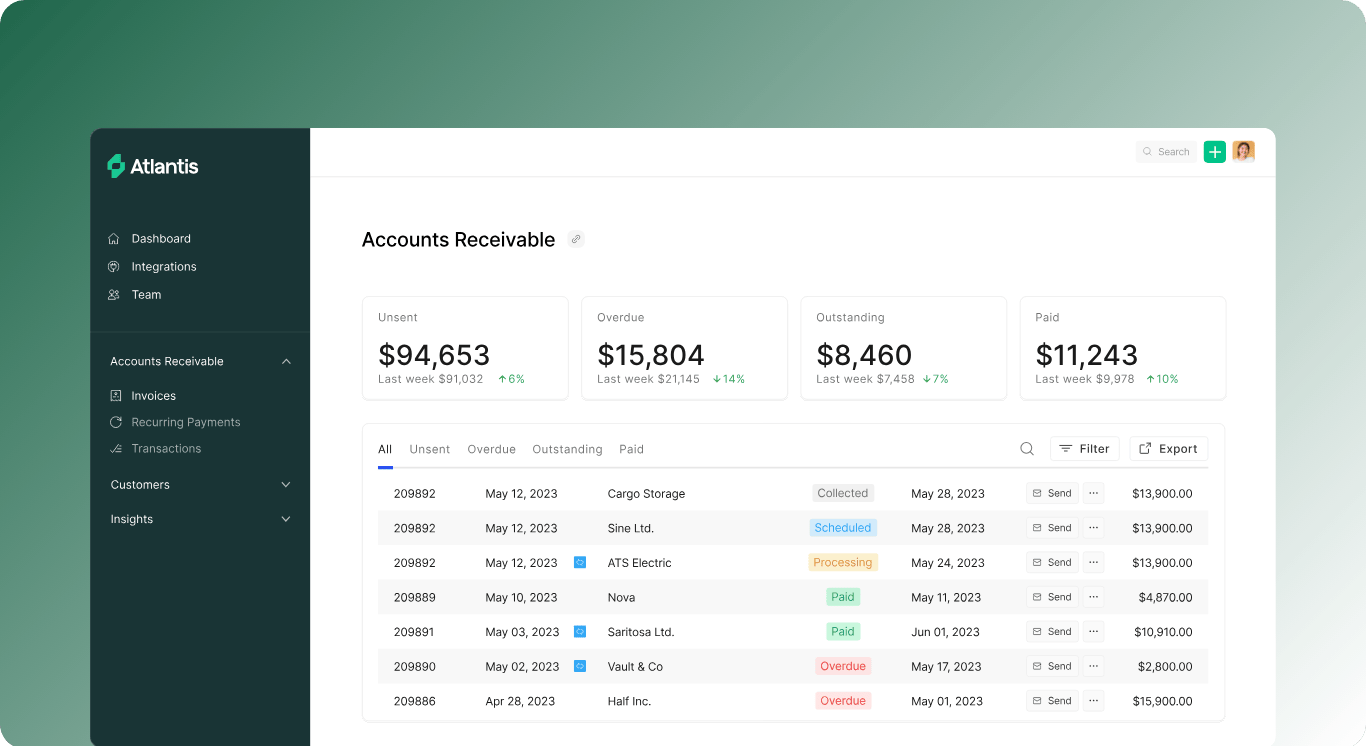Open Recurring Payments in sidebar
Viewport: 1366px width, 746px height.
[185, 422]
